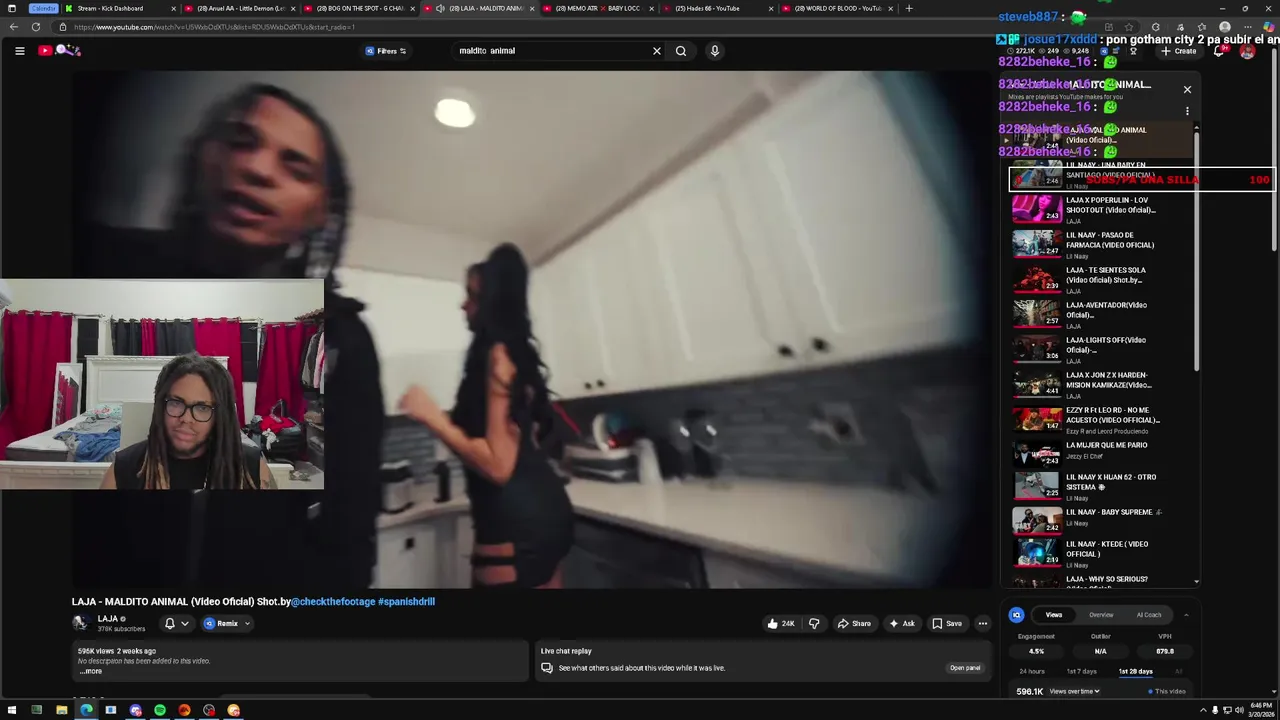Image resolution: width=1280 pixels, height=720 pixels.
Task: Open the @checkthefootage channel link
Action: [333, 602]
